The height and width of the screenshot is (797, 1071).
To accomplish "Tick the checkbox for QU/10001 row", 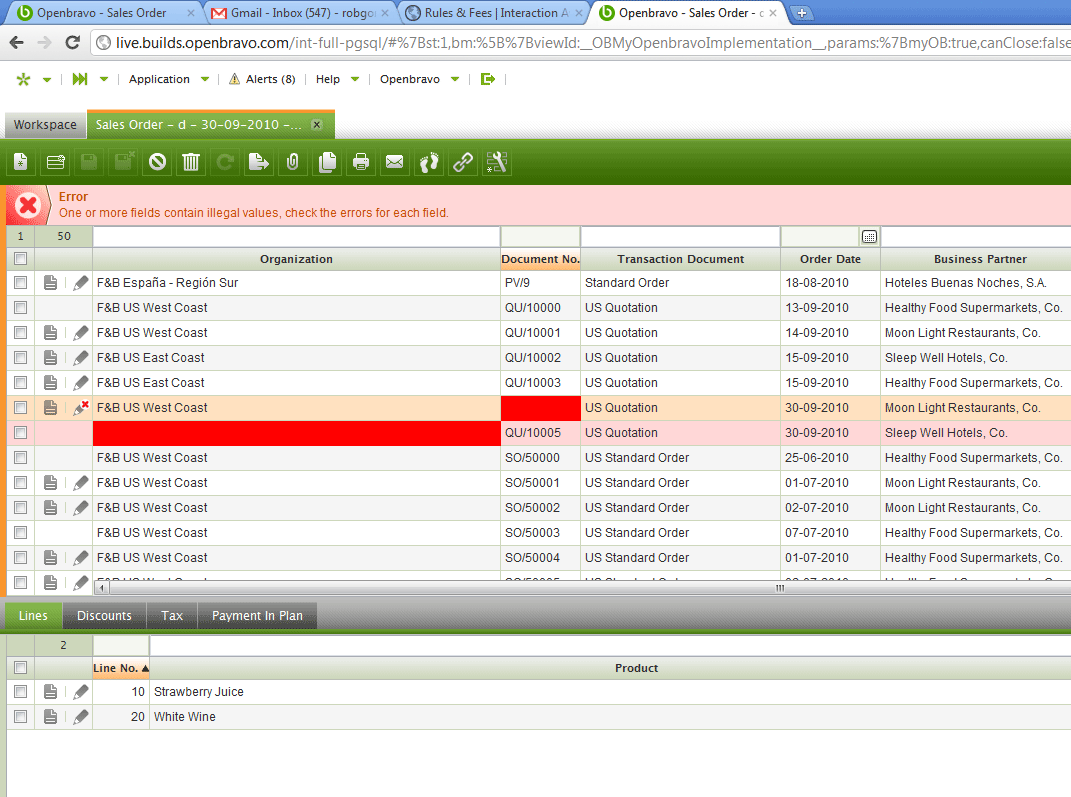I will click(20, 333).
